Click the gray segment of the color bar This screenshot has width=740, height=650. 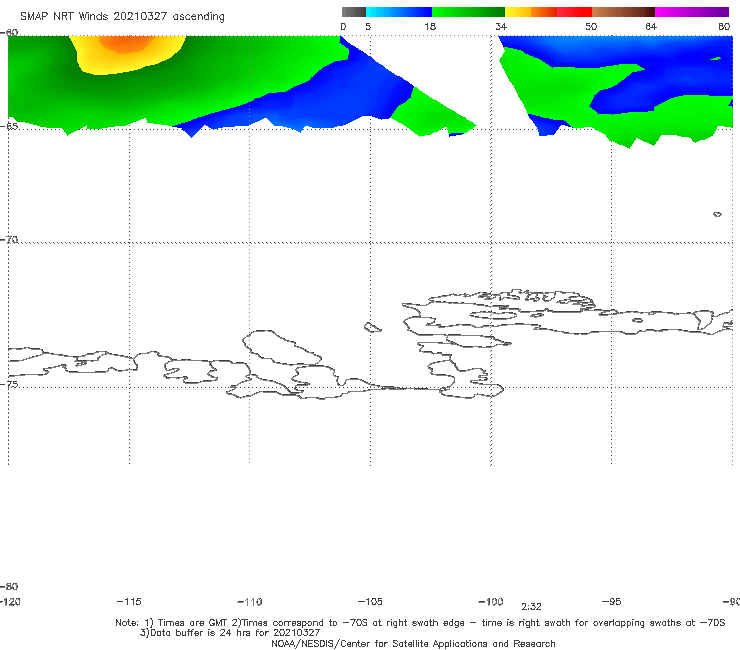(354, 12)
